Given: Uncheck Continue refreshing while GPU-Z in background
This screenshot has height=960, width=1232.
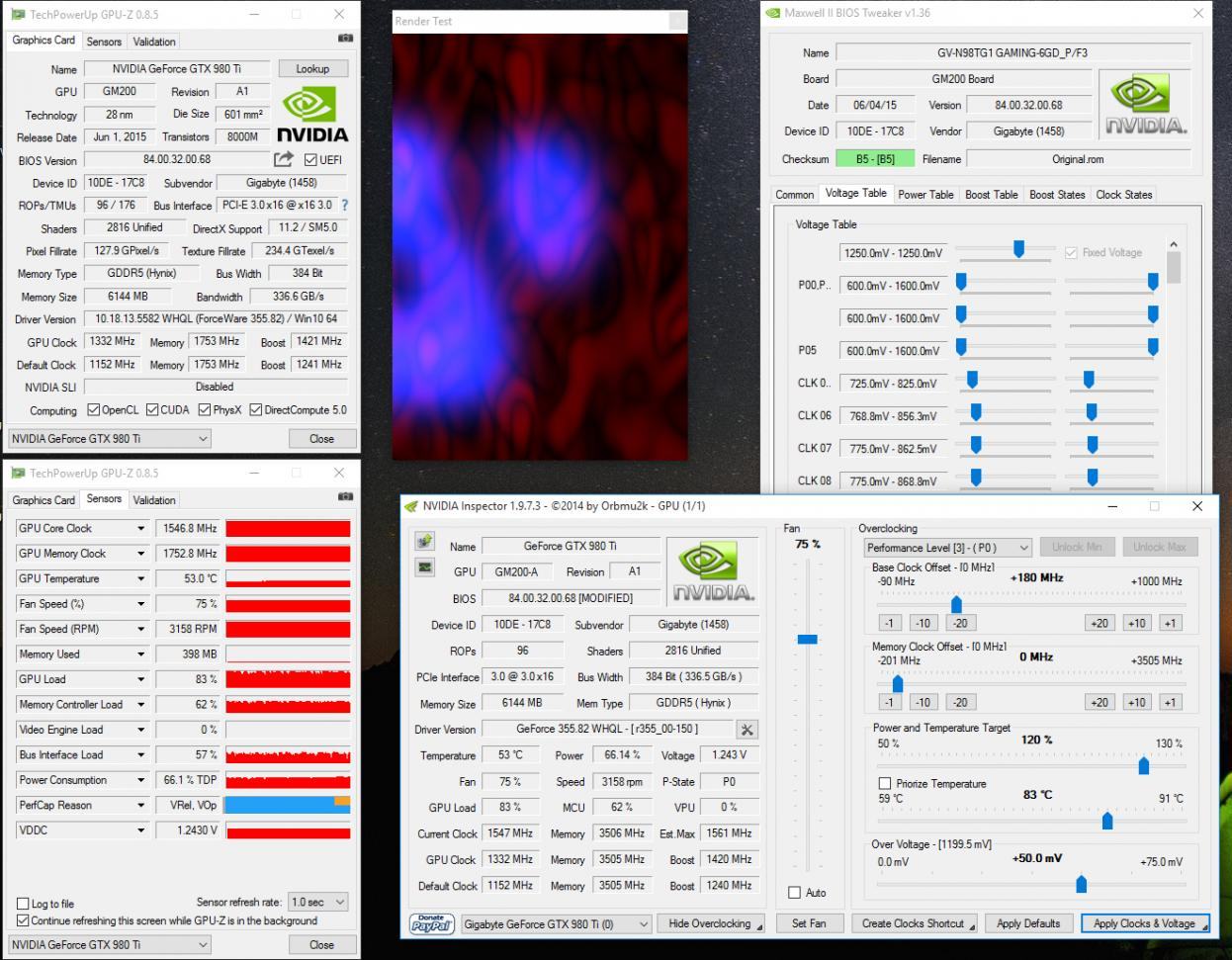Looking at the screenshot, I should point(23,920).
